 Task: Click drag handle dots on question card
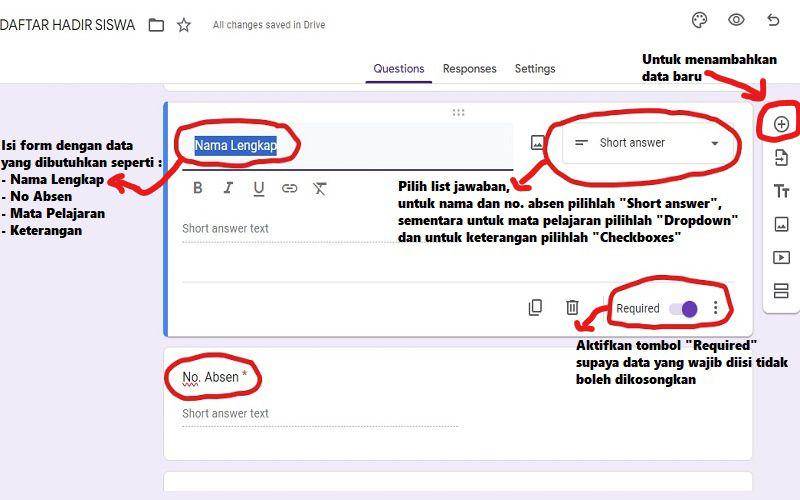[x=458, y=112]
